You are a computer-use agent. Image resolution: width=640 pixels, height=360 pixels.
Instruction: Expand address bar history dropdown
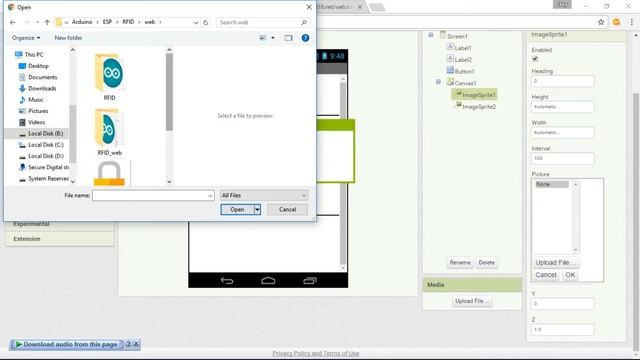pos(196,22)
